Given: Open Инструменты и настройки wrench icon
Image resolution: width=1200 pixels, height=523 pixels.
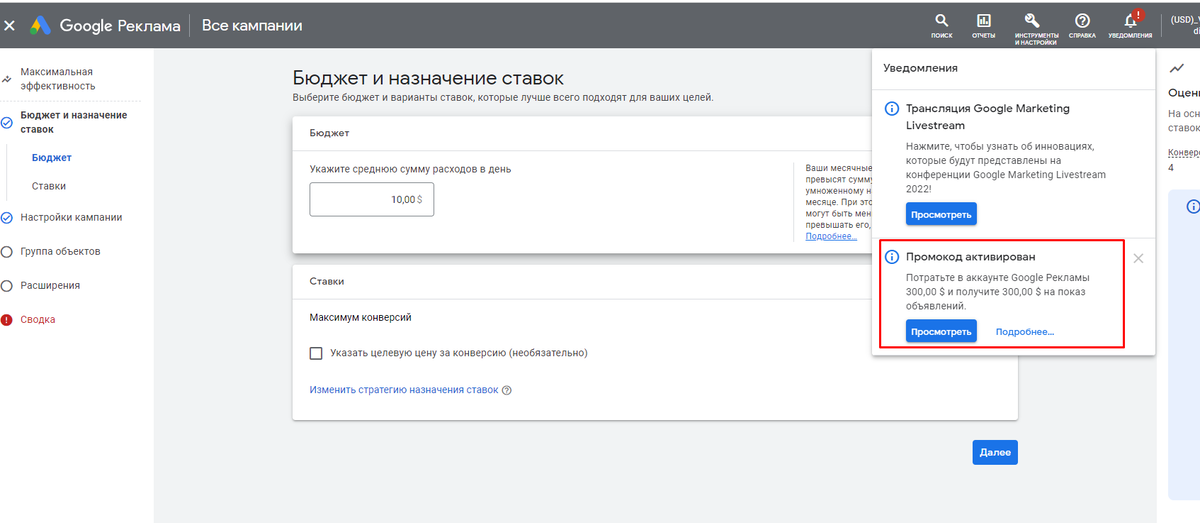Looking at the screenshot, I should (1036, 28).
